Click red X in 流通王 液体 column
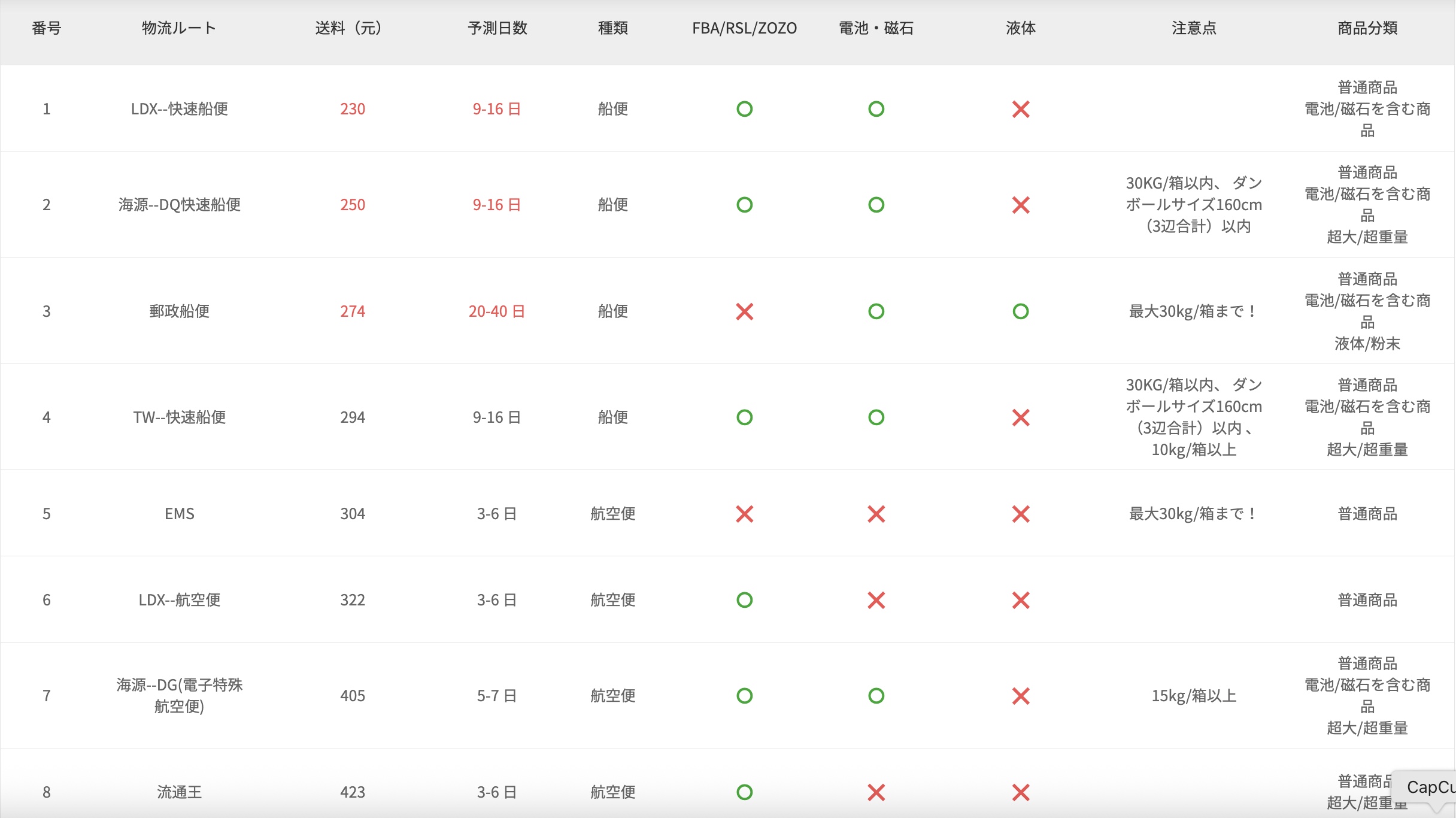The height and width of the screenshot is (818, 1456). (1021, 792)
